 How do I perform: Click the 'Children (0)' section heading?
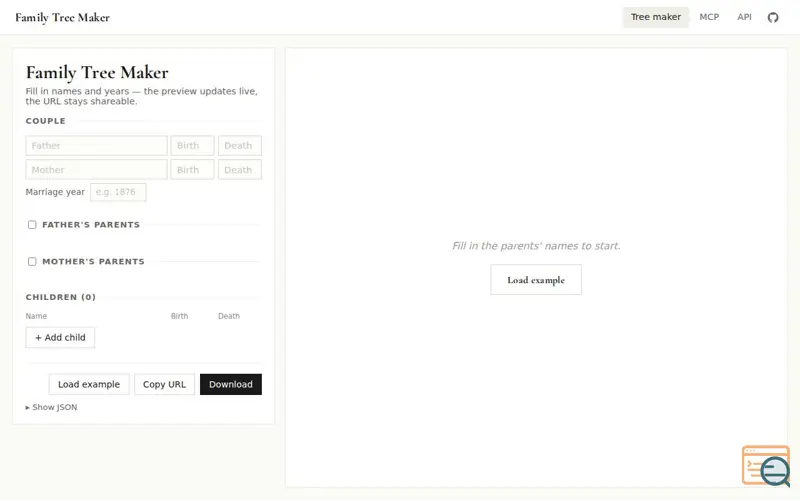(61, 297)
